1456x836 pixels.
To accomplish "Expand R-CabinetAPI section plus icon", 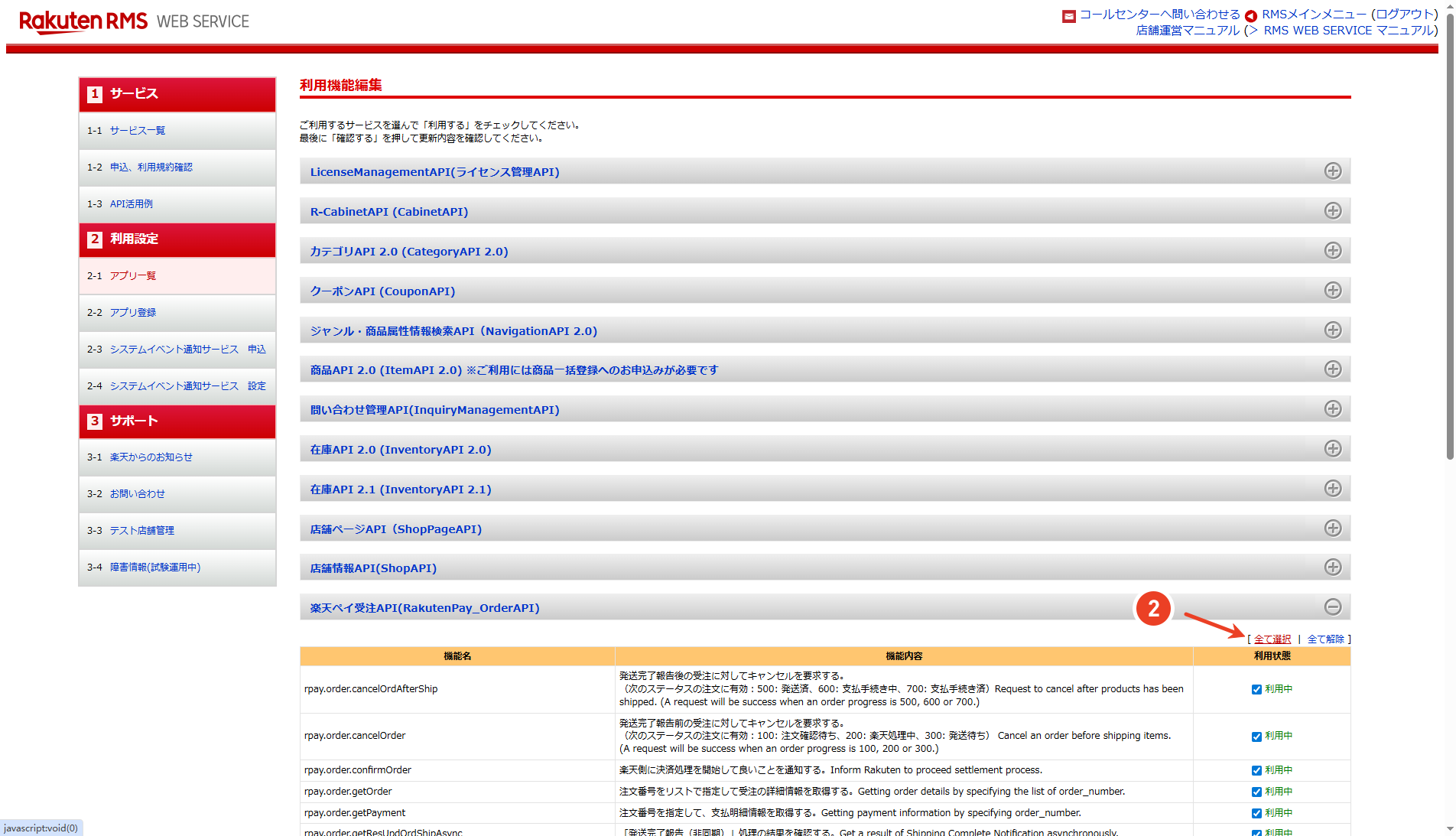I will [1333, 211].
